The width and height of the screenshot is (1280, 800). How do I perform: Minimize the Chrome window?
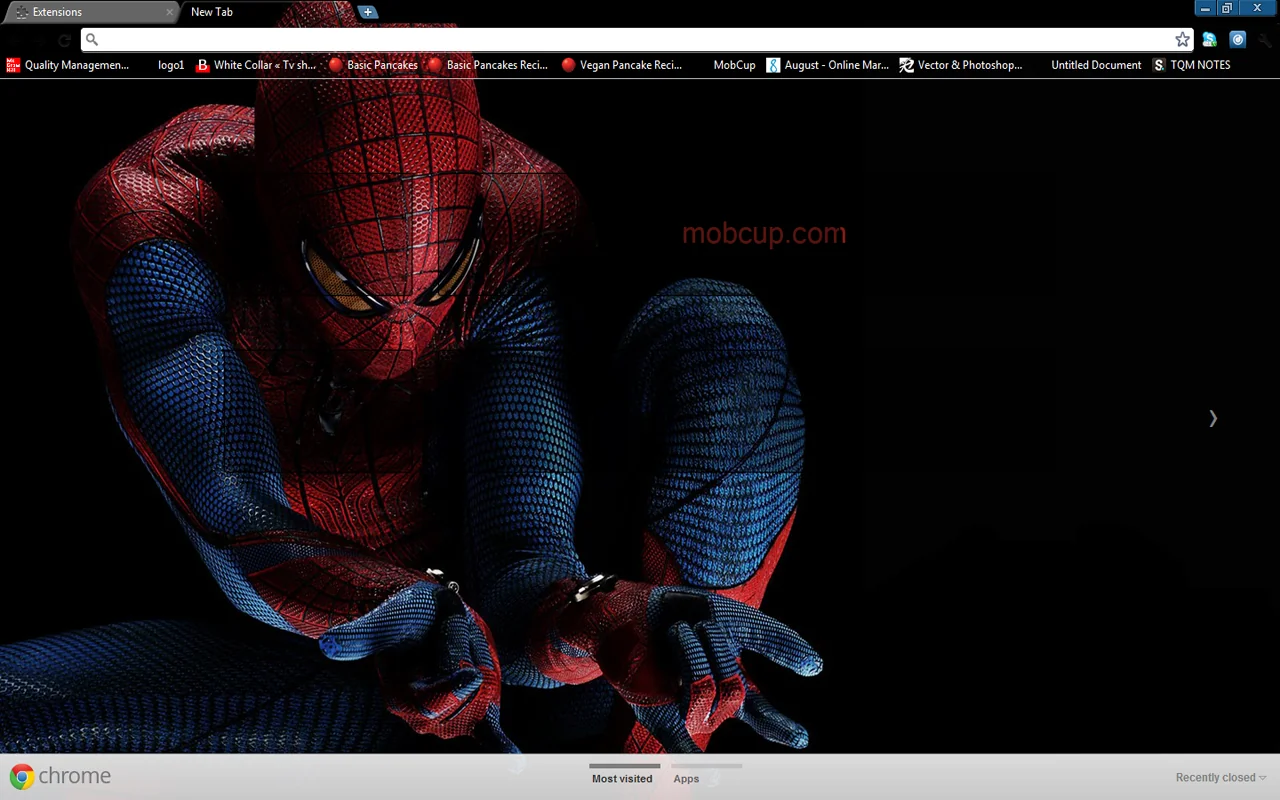1205,8
